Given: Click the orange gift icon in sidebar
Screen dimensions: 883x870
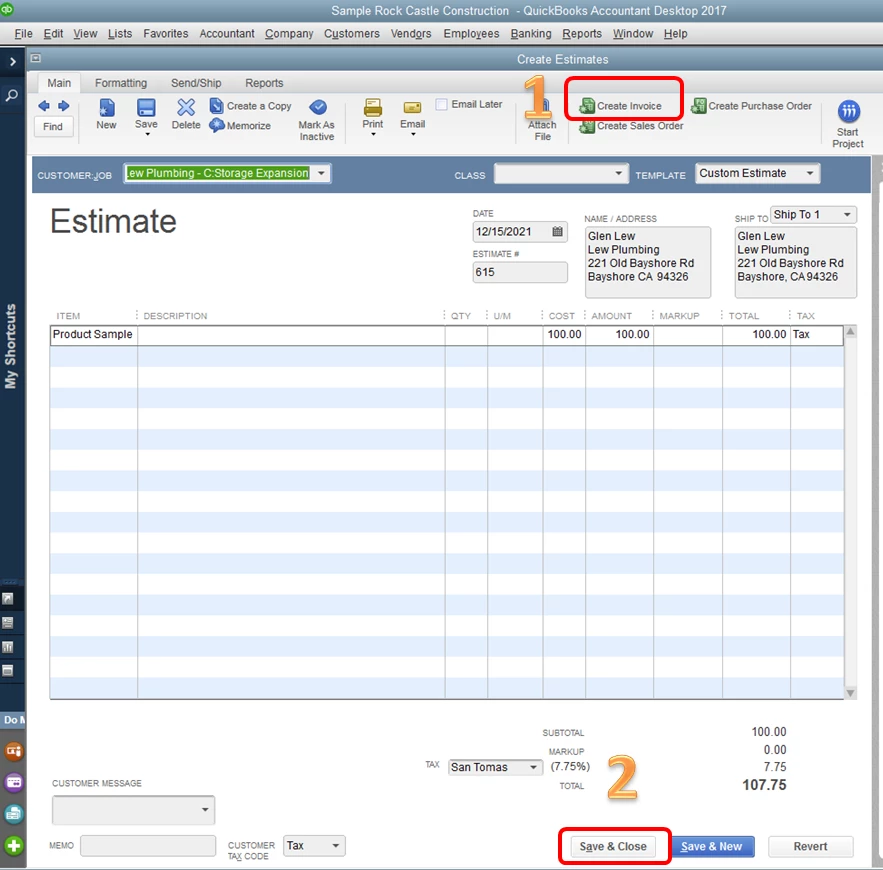Looking at the screenshot, I should [14, 751].
